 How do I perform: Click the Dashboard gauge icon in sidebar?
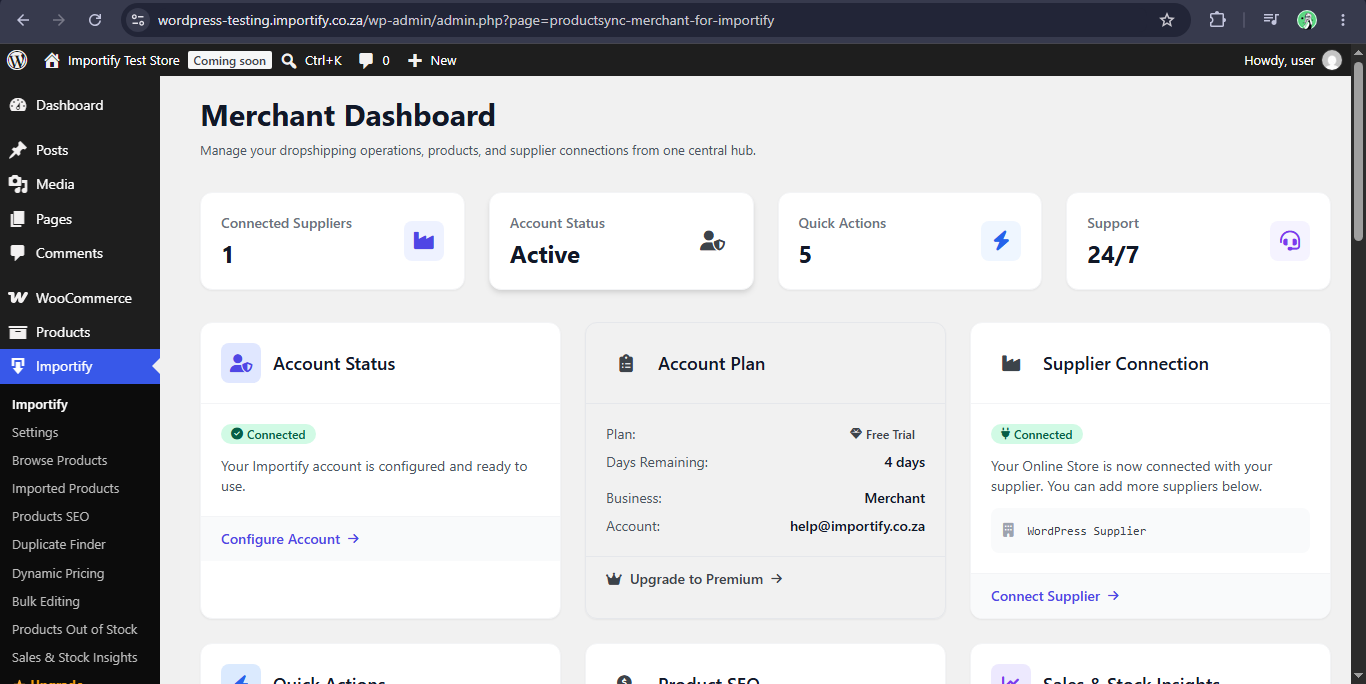[18, 105]
